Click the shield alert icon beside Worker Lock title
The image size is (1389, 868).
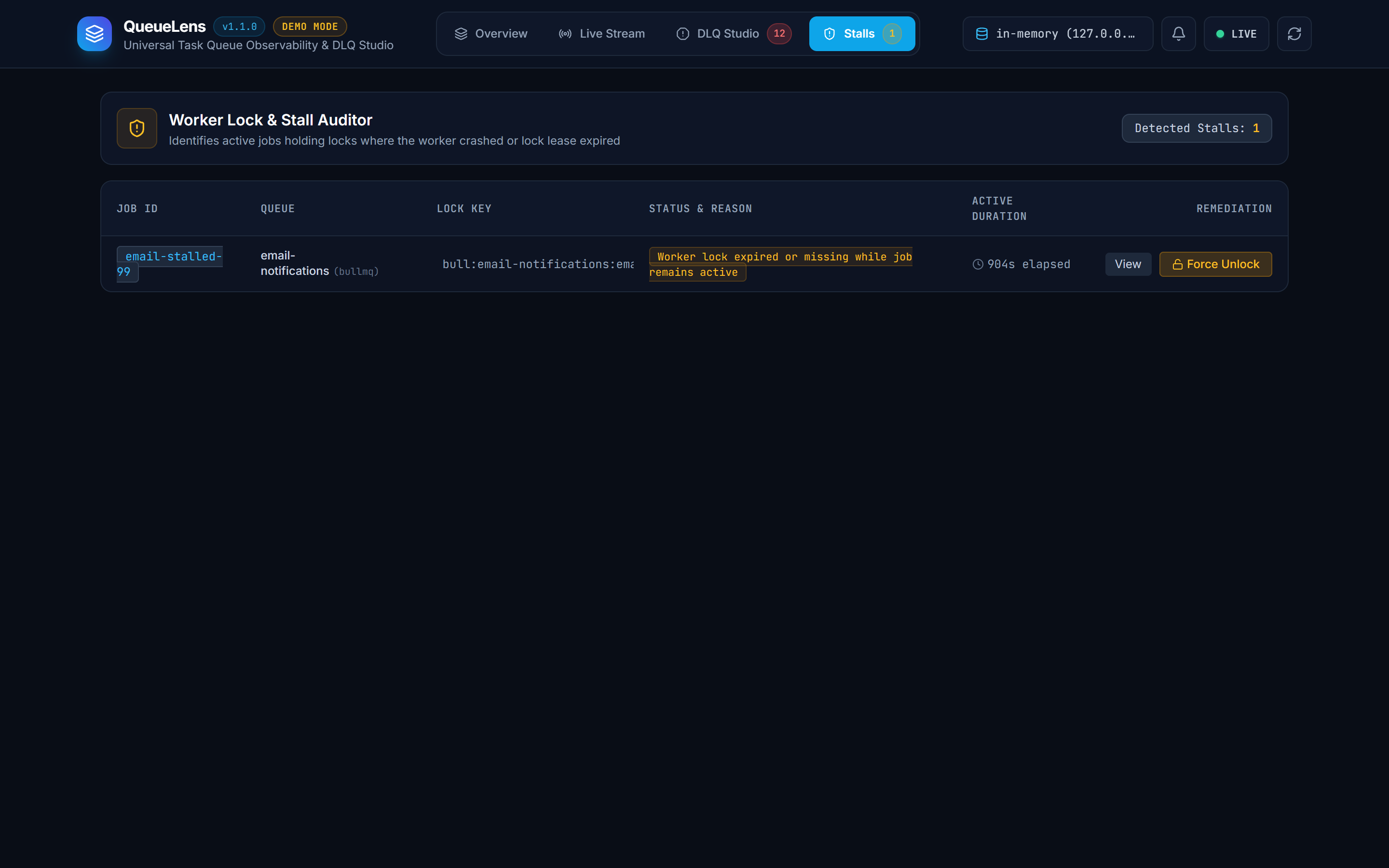coord(136,128)
